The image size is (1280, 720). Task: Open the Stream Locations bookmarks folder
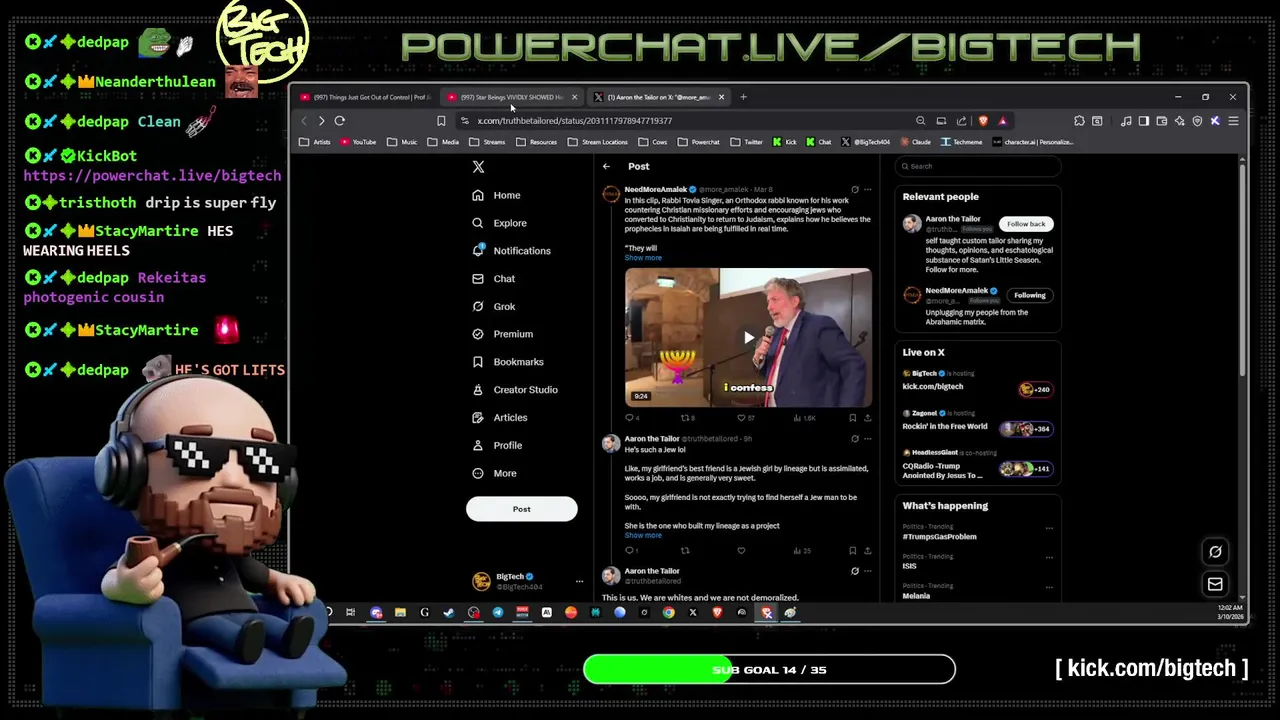point(597,142)
